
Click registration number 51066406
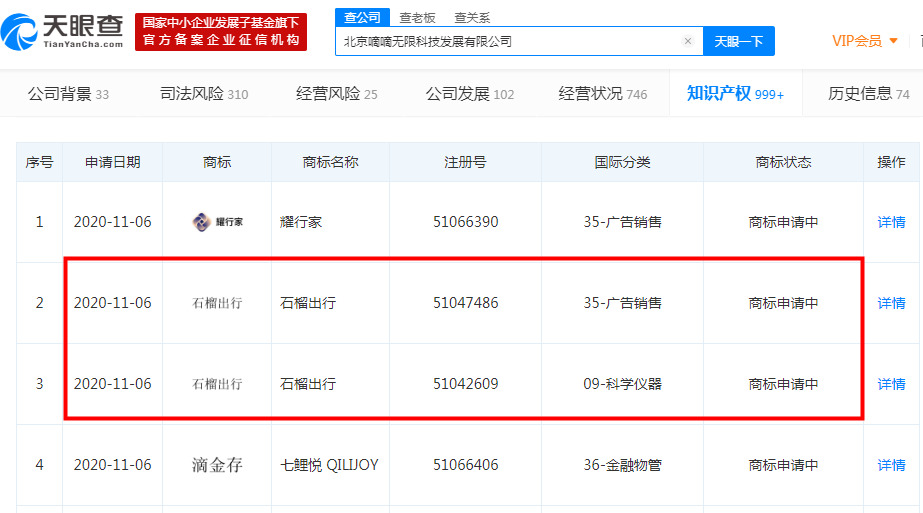466,465
